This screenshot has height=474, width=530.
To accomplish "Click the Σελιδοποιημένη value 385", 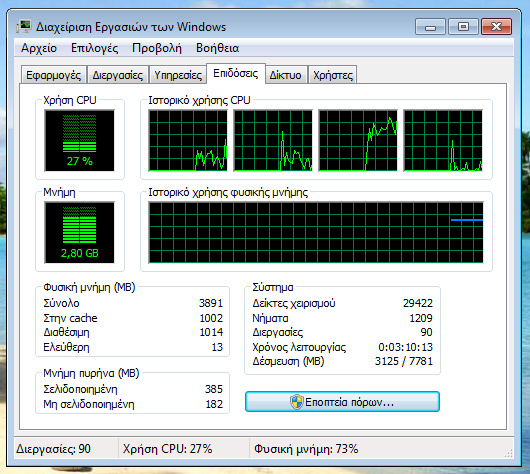I will coord(214,389).
